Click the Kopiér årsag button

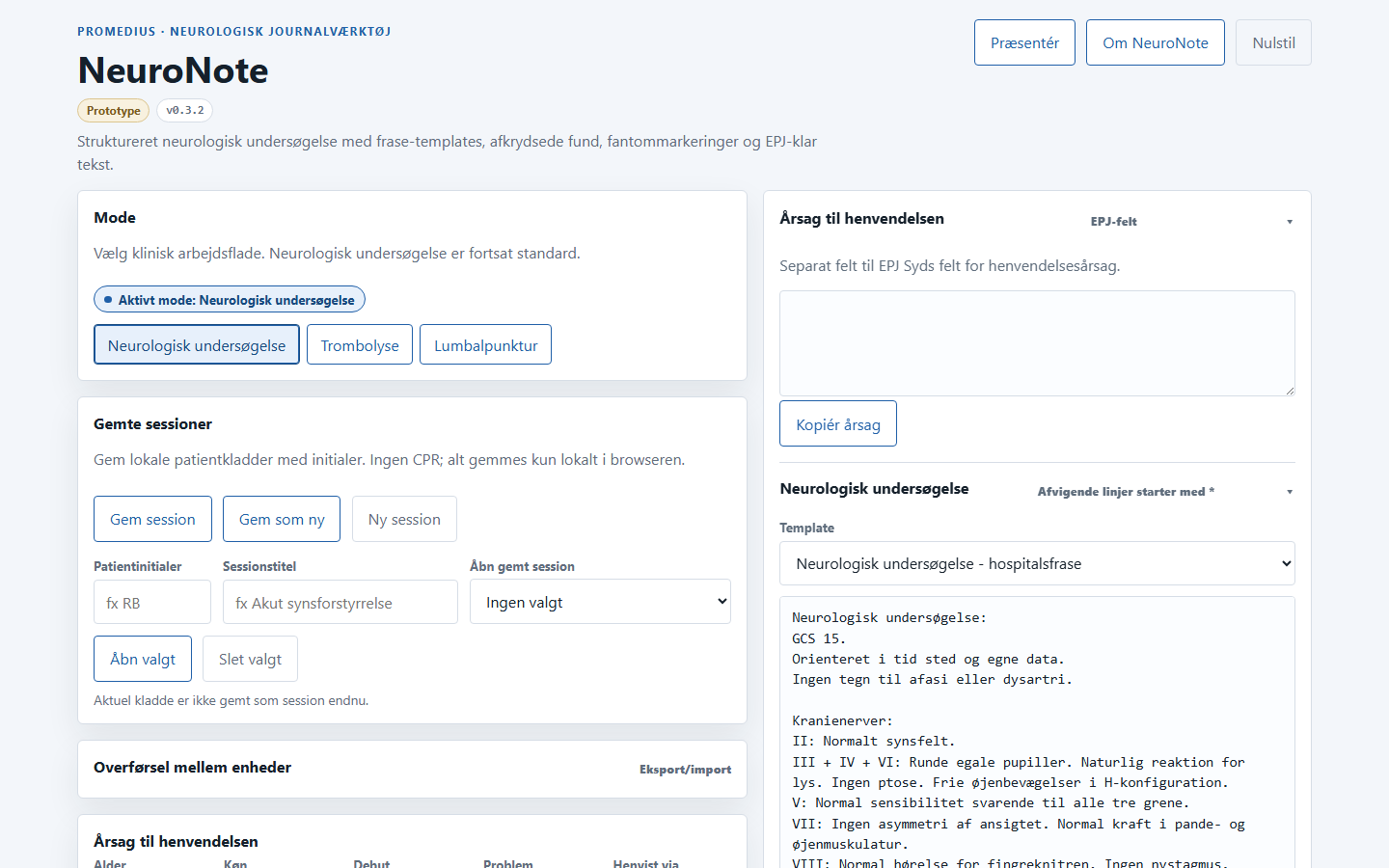838,423
